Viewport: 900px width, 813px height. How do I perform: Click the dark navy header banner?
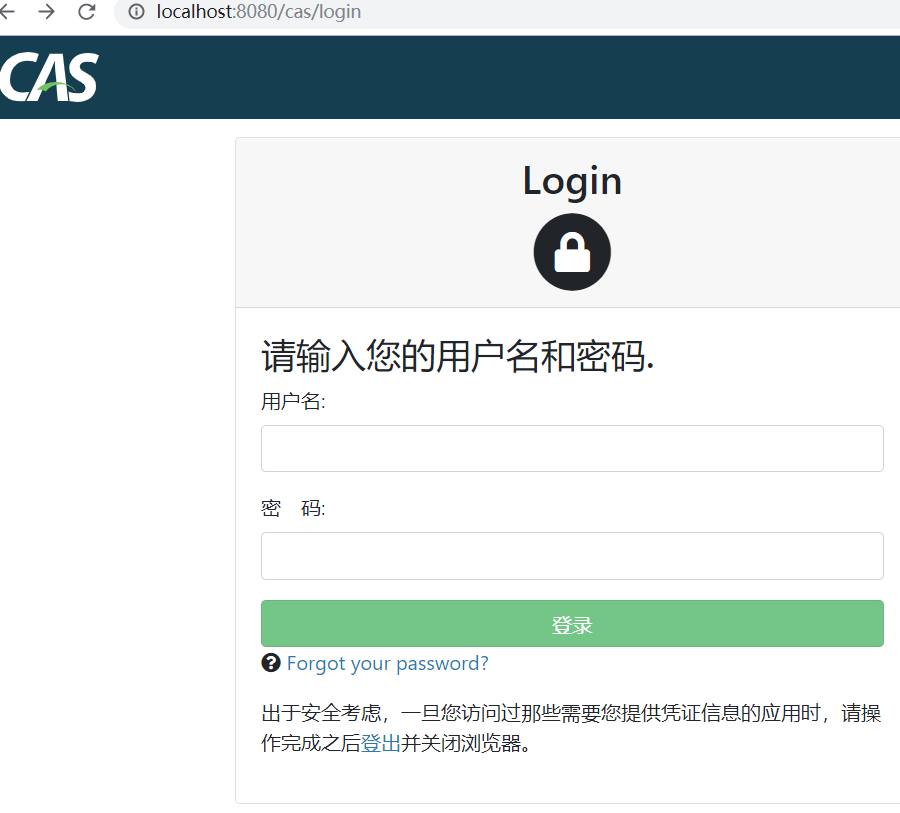[x=500, y=77]
